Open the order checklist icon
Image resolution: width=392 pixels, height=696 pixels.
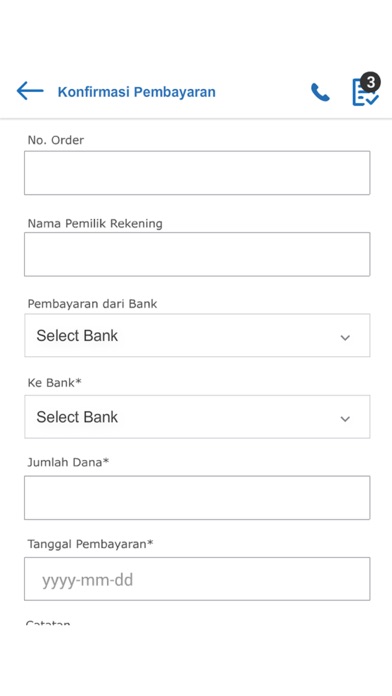pos(364,93)
